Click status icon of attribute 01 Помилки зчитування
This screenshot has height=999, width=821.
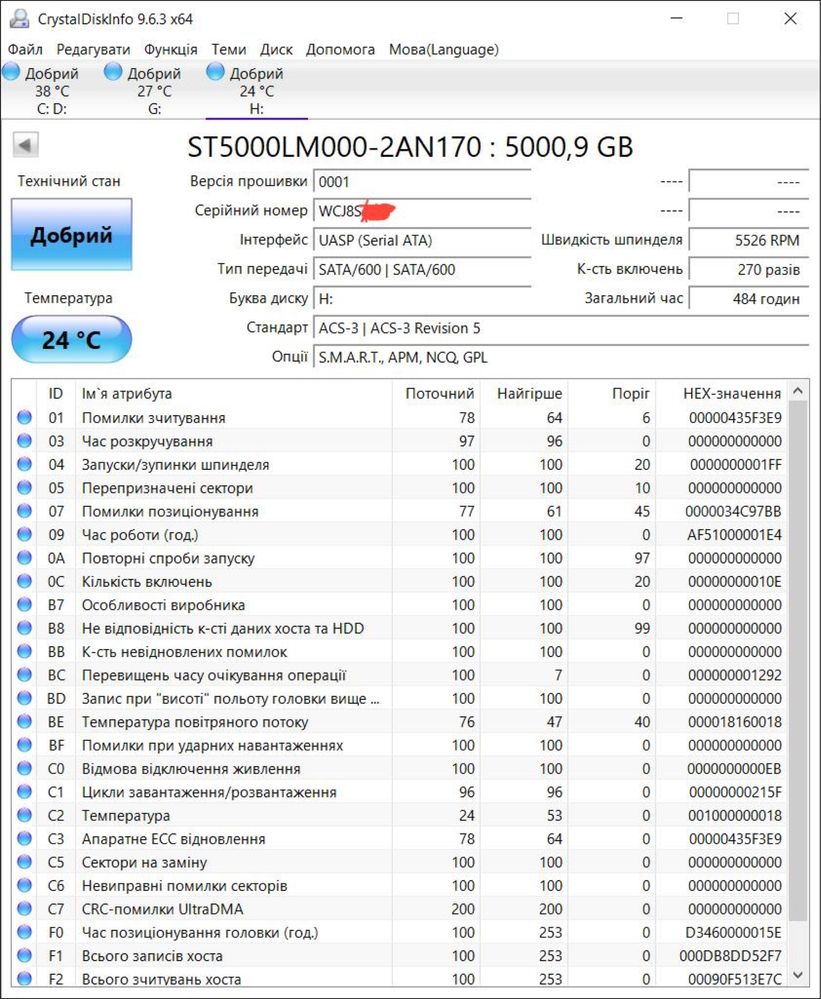24,417
